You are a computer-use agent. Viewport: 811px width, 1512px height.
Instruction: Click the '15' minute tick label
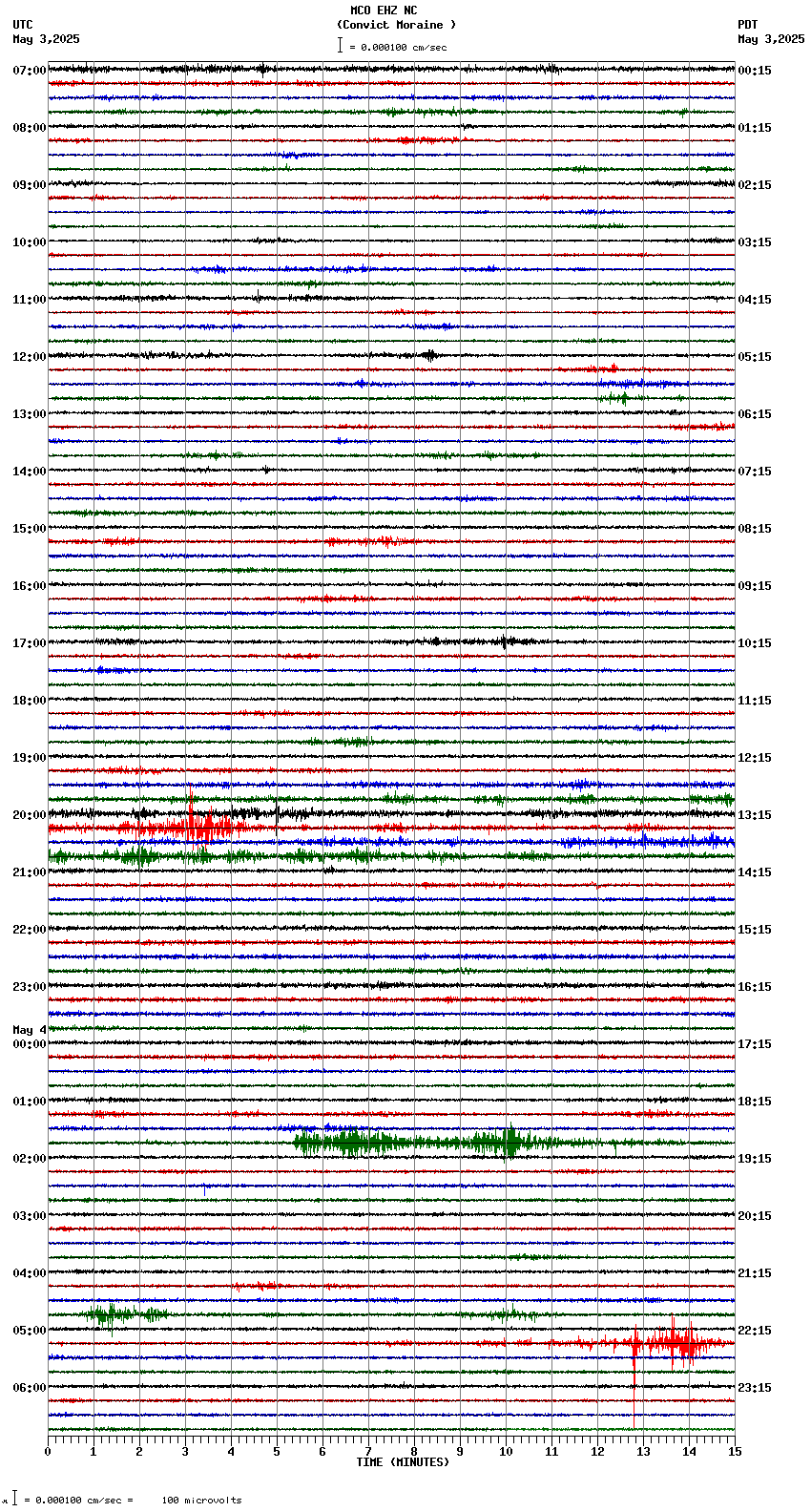[735, 1452]
